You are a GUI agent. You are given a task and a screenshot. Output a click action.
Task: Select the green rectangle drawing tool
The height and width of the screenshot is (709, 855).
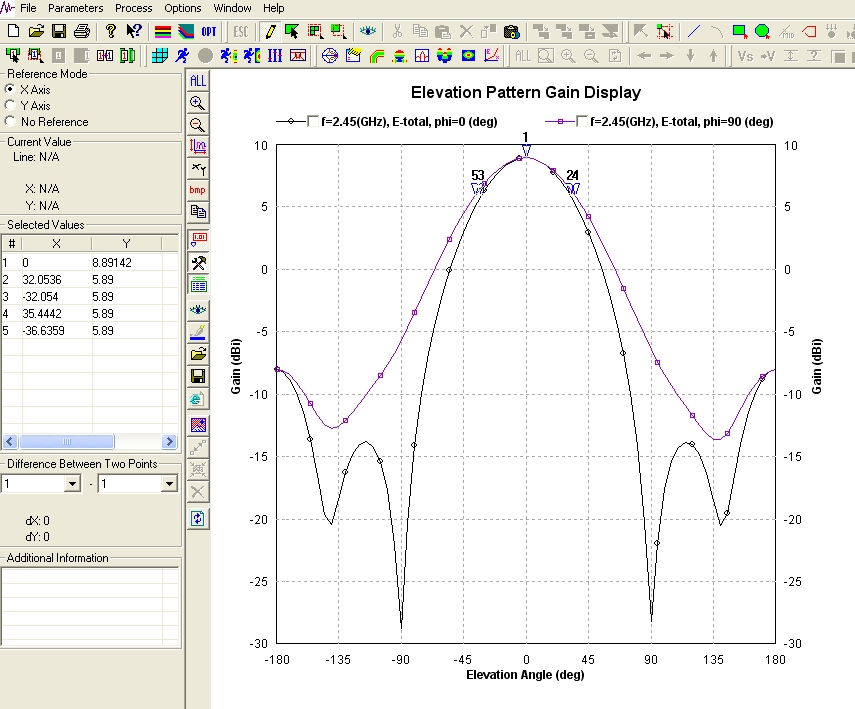741,31
